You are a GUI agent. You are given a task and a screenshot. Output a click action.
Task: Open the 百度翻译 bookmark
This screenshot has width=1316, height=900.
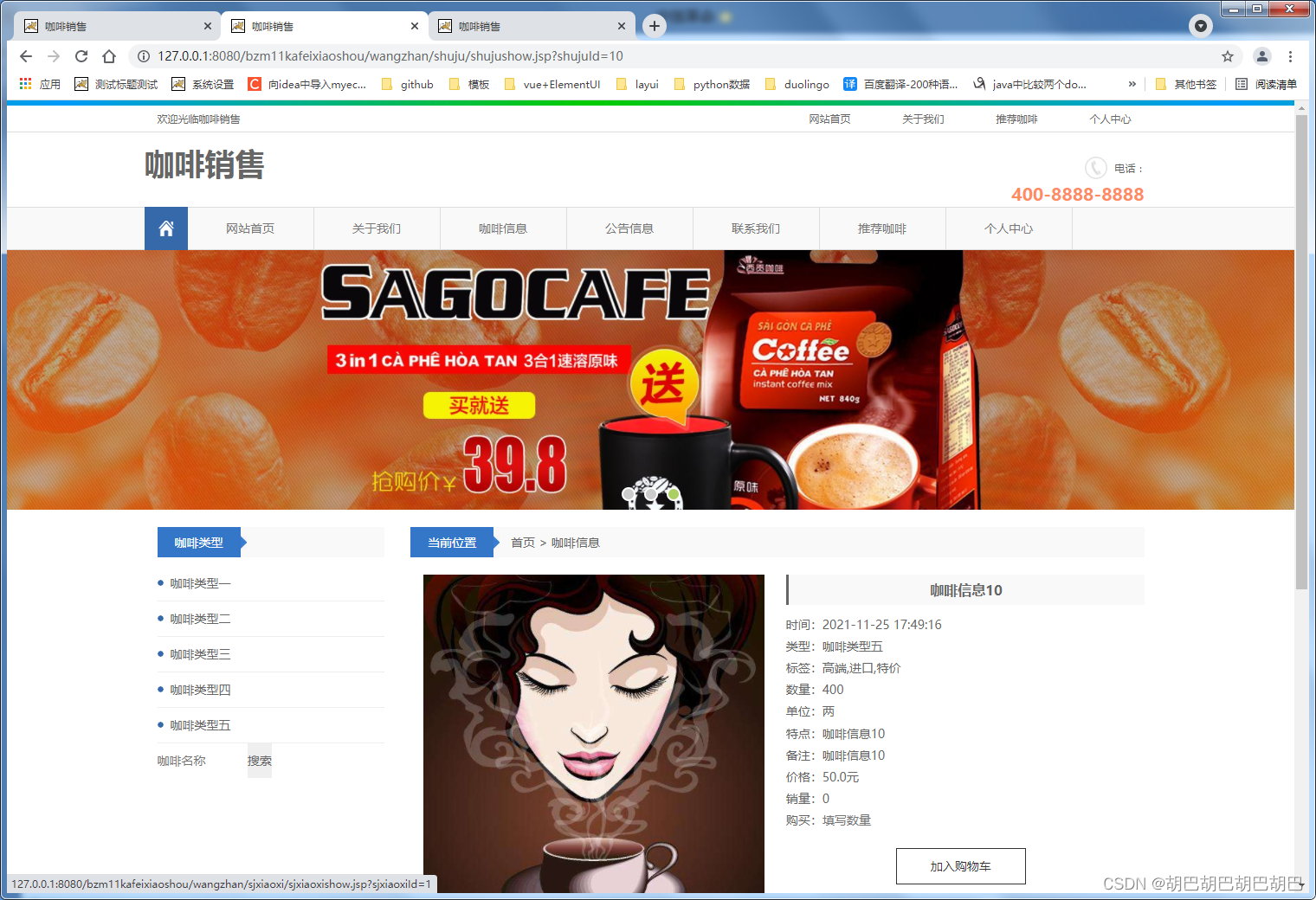(x=900, y=84)
